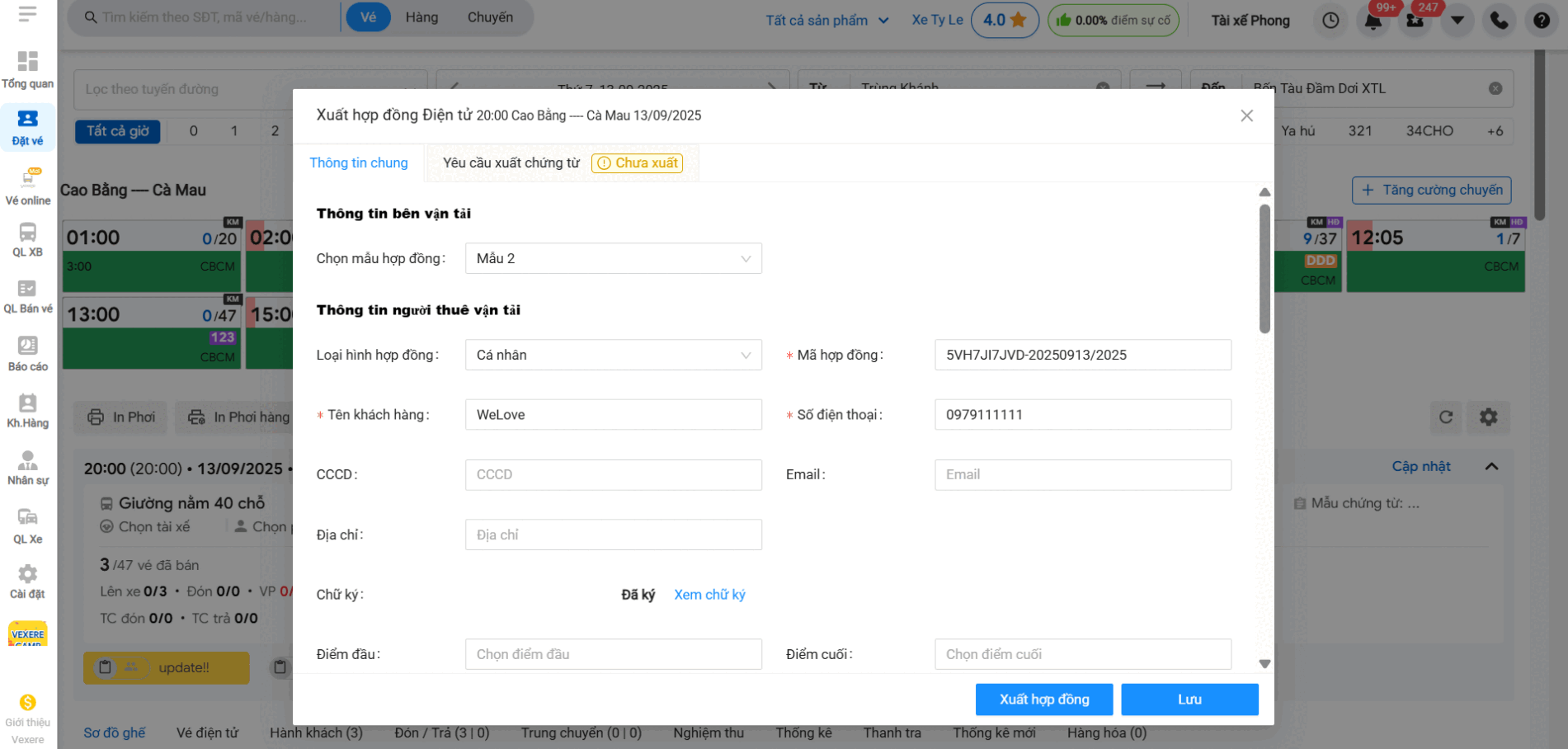The width and height of the screenshot is (1568, 749).
Task: Expand the Loại hình hợp đồng dropdown
Action: (613, 355)
